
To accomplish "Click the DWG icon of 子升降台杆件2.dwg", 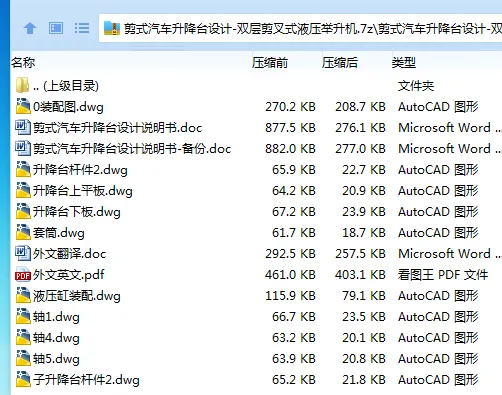I will (23, 379).
